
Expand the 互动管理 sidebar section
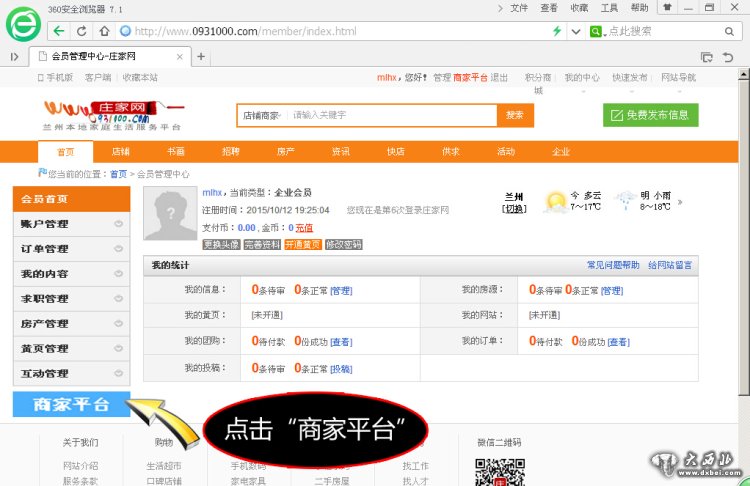coord(71,374)
